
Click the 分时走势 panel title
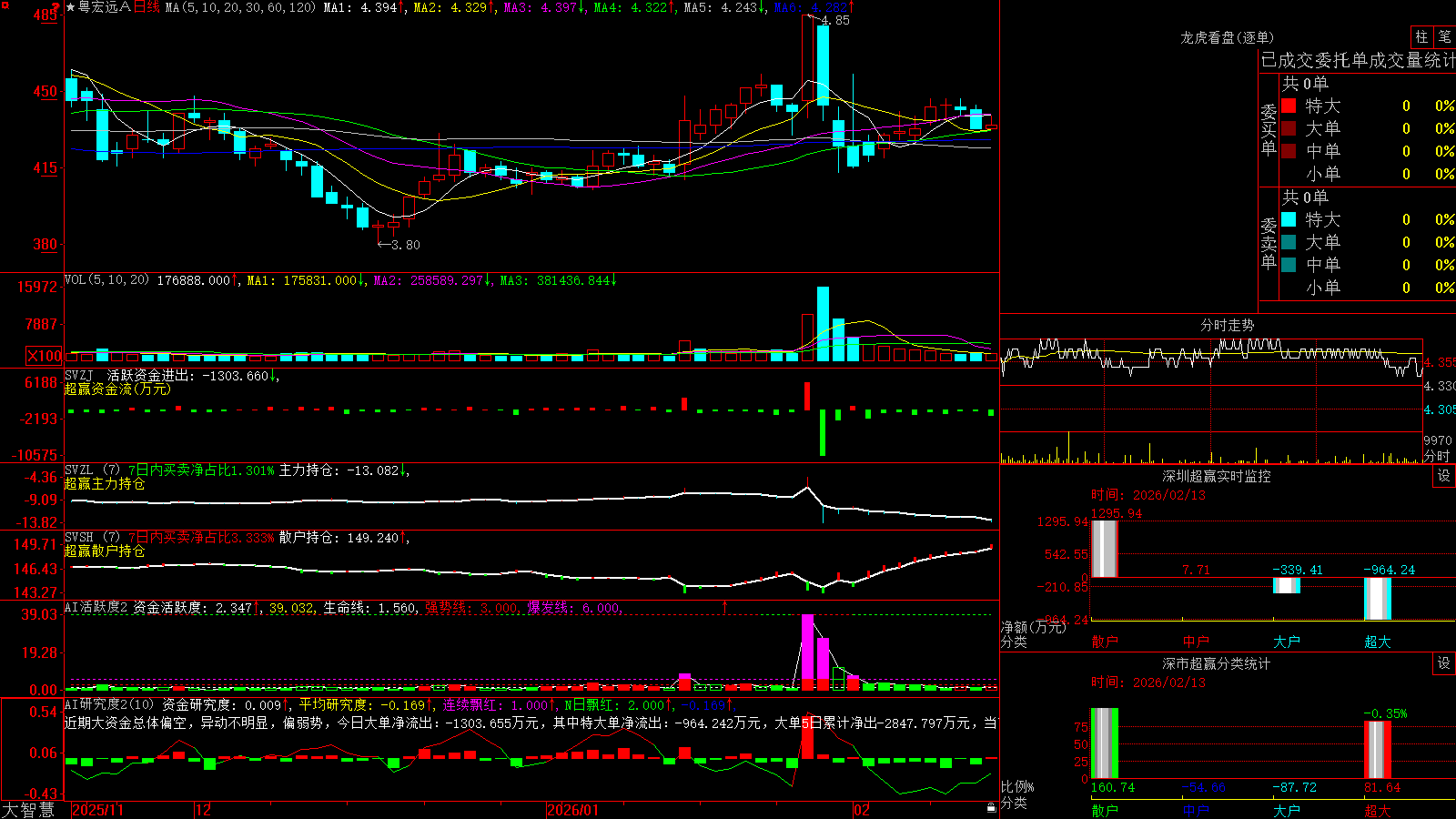[1227, 325]
